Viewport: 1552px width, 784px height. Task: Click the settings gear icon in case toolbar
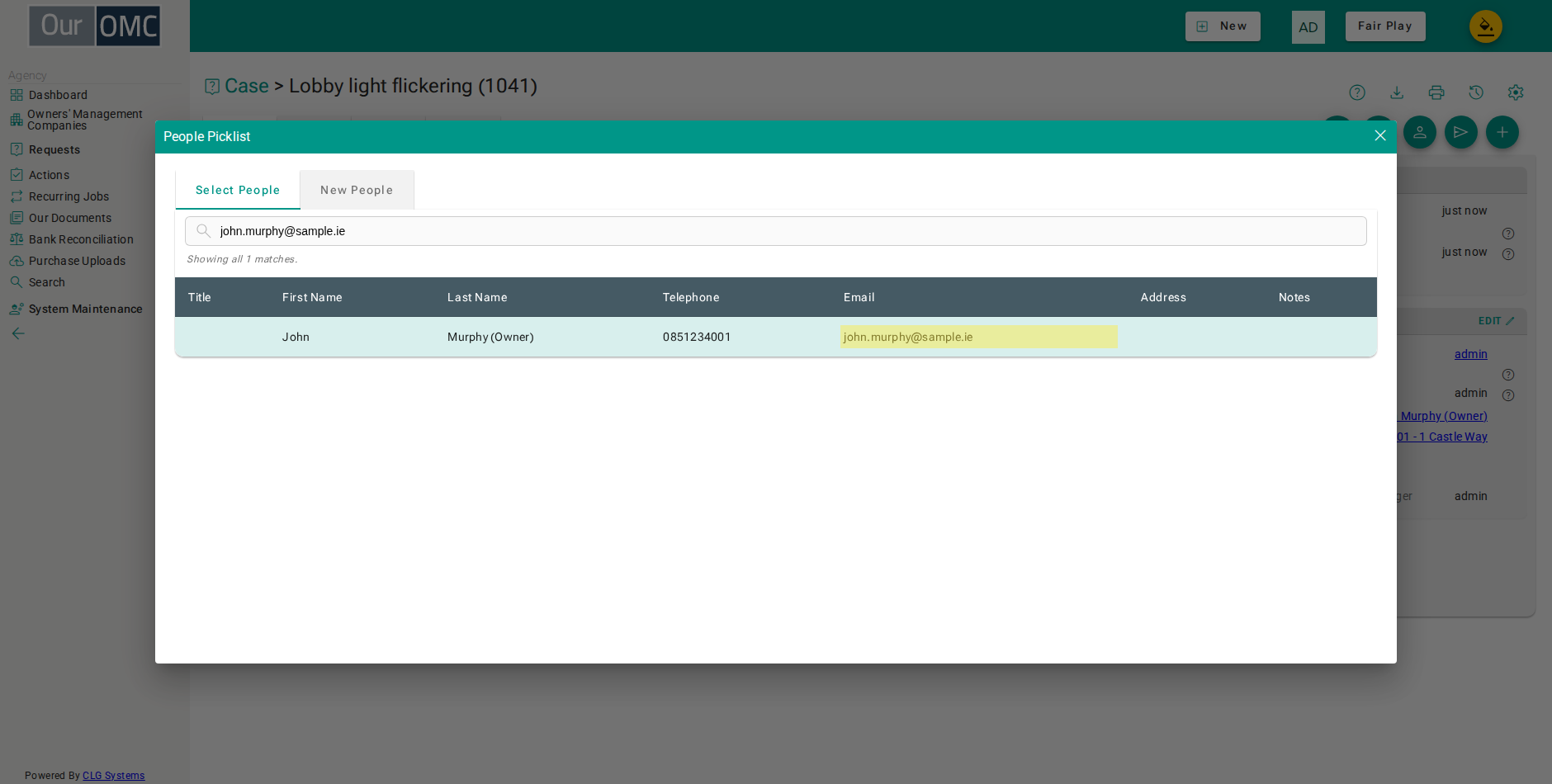click(1516, 92)
